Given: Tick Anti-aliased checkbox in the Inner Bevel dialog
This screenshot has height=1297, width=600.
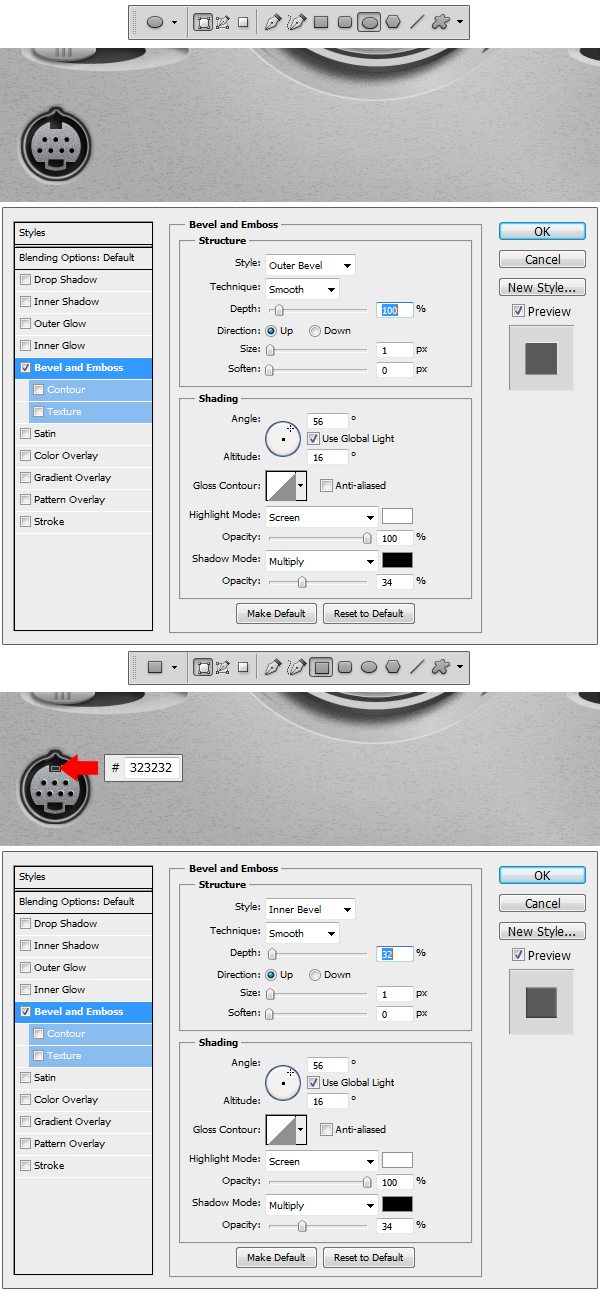Looking at the screenshot, I should click(x=326, y=1130).
